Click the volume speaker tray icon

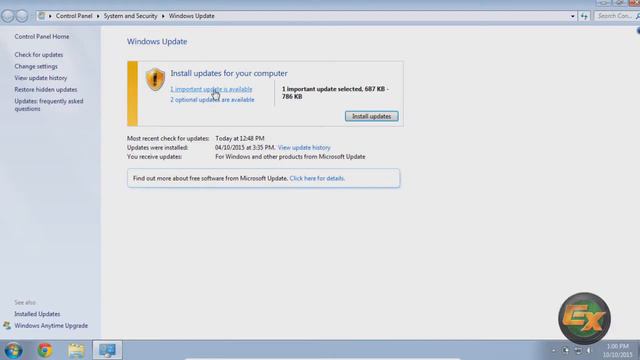(589, 350)
